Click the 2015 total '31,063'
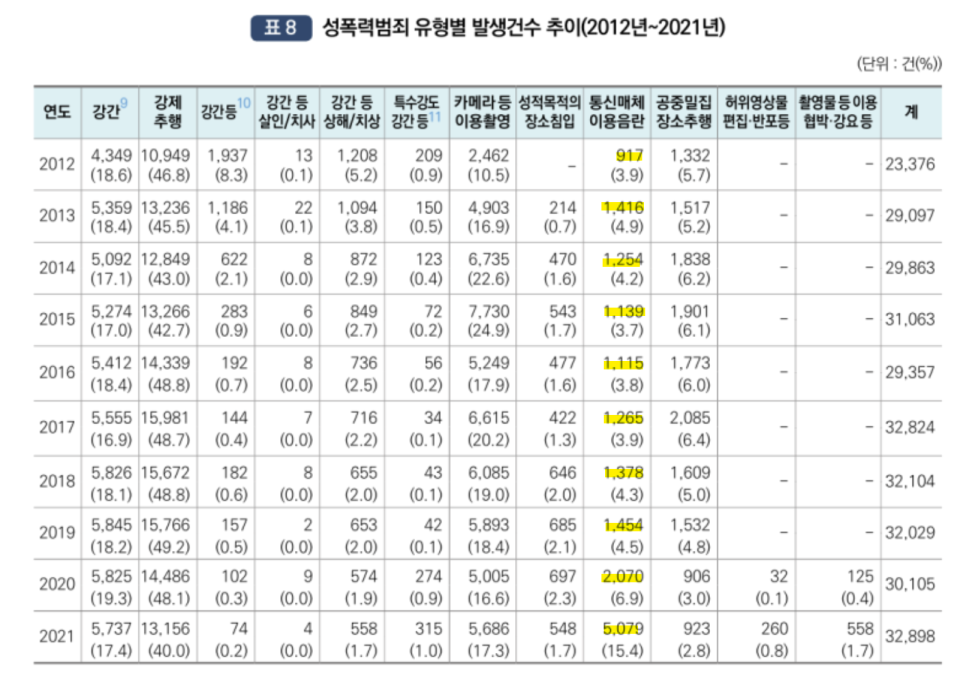966x680 pixels. 910,320
